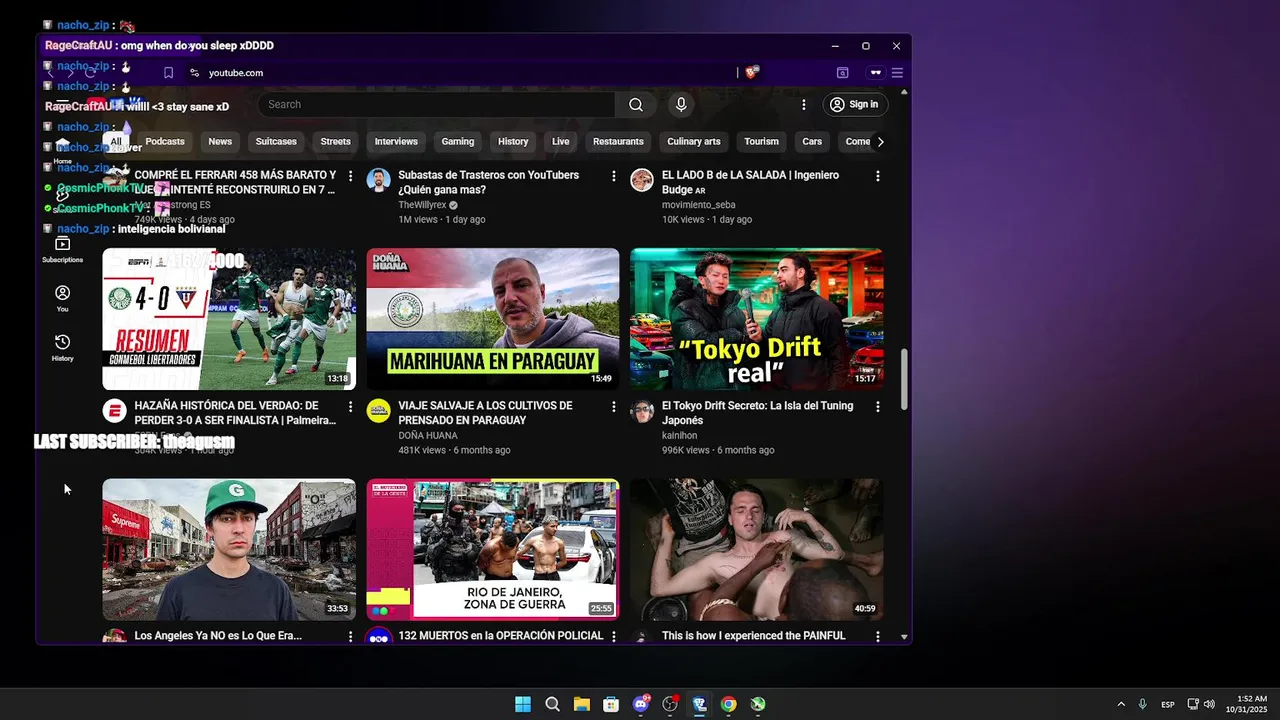Viewport: 1280px width, 720px height.
Task: Open movimiento_seba channel avatar
Action: click(642, 180)
